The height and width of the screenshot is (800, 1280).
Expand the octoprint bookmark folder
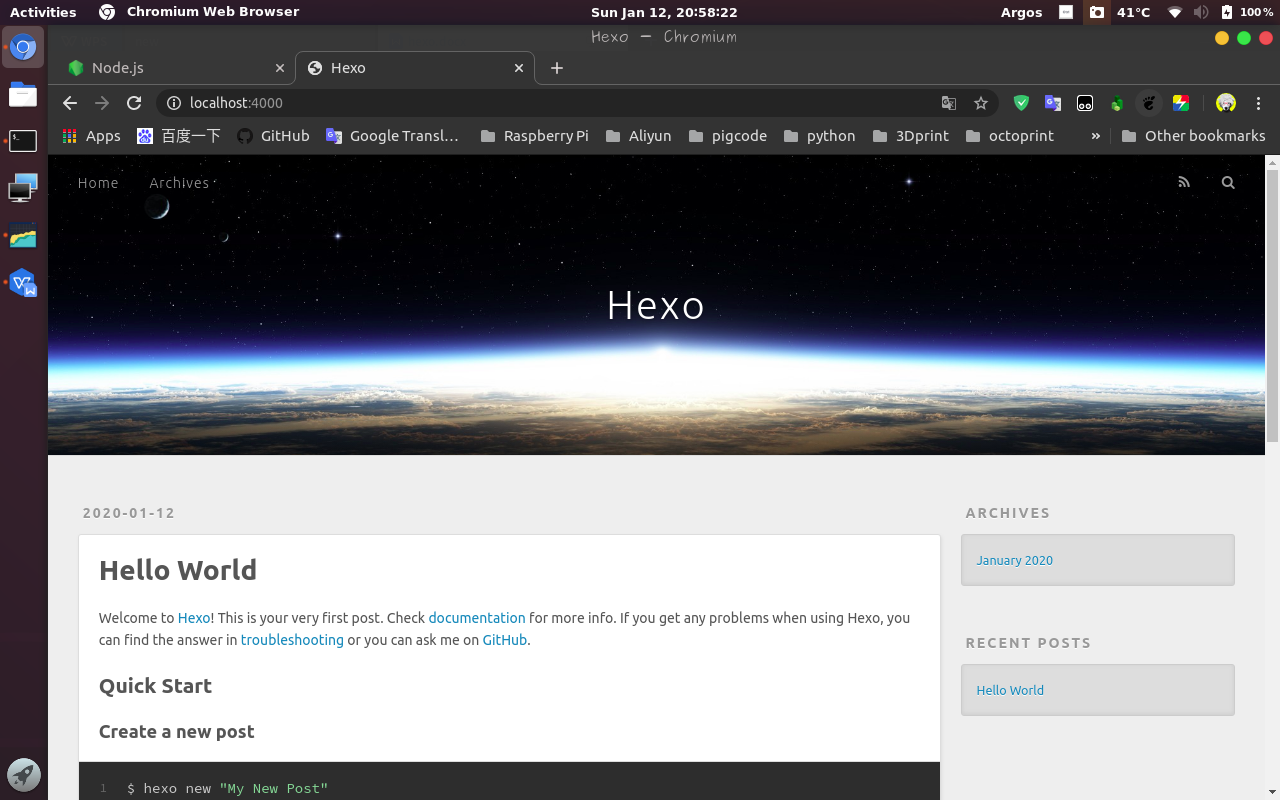1009,136
